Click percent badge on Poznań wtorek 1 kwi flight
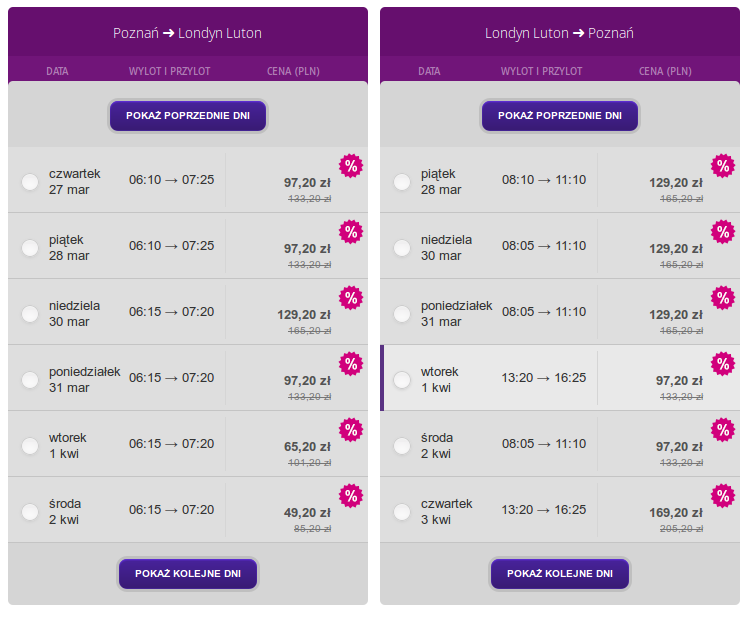748x621 pixels. pos(351,430)
